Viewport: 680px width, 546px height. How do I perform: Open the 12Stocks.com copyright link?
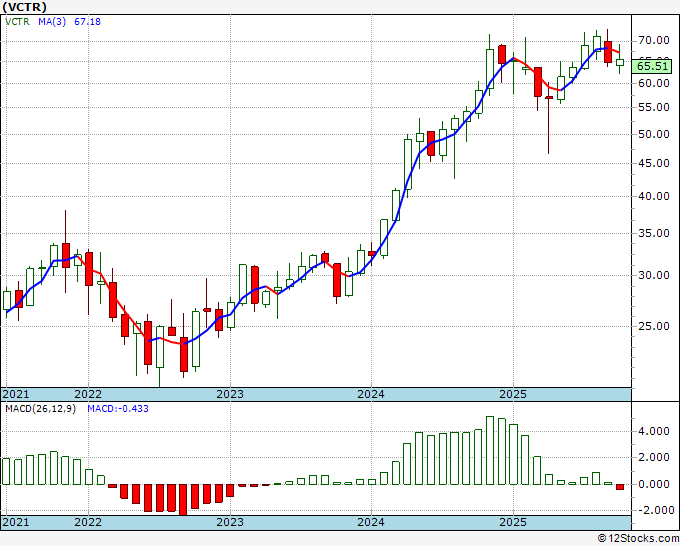coord(638,539)
